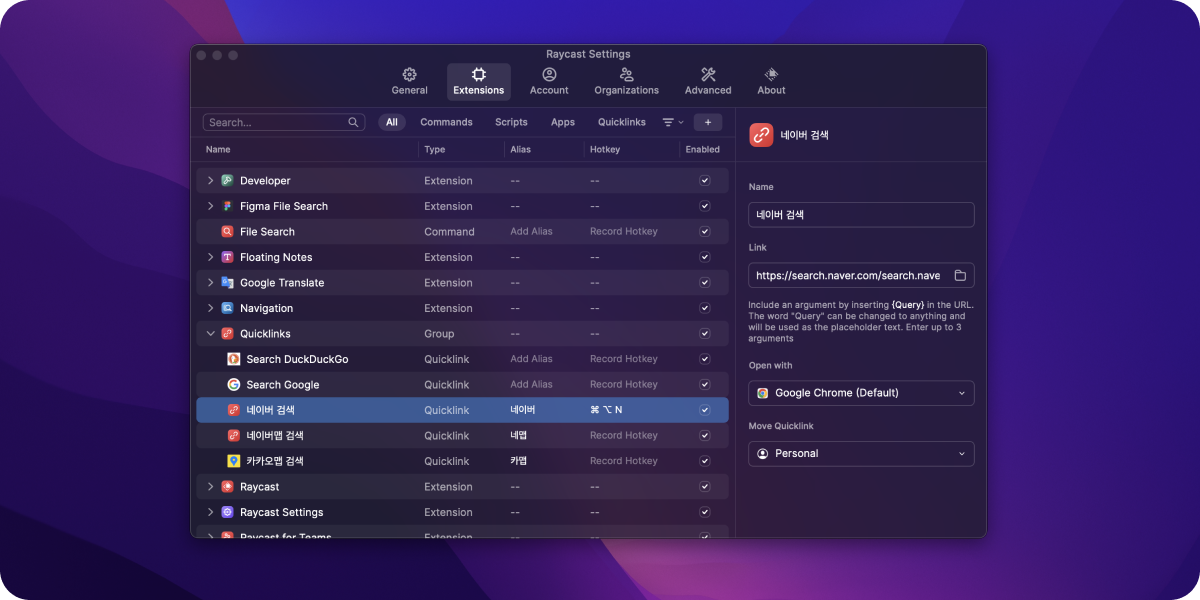This screenshot has height=600, width=1200.
Task: Toggle the File Search enabled checkbox
Action: point(704,232)
